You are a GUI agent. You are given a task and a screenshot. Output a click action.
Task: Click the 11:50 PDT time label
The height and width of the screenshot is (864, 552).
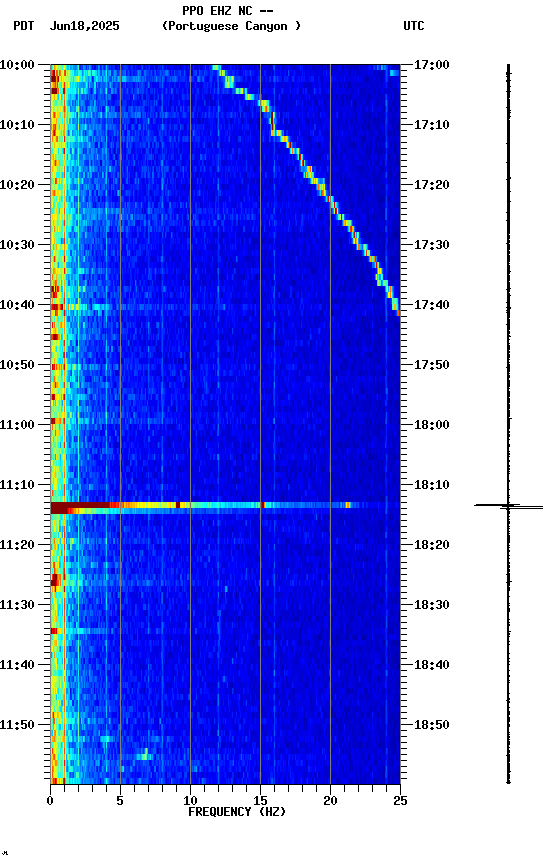[17, 726]
